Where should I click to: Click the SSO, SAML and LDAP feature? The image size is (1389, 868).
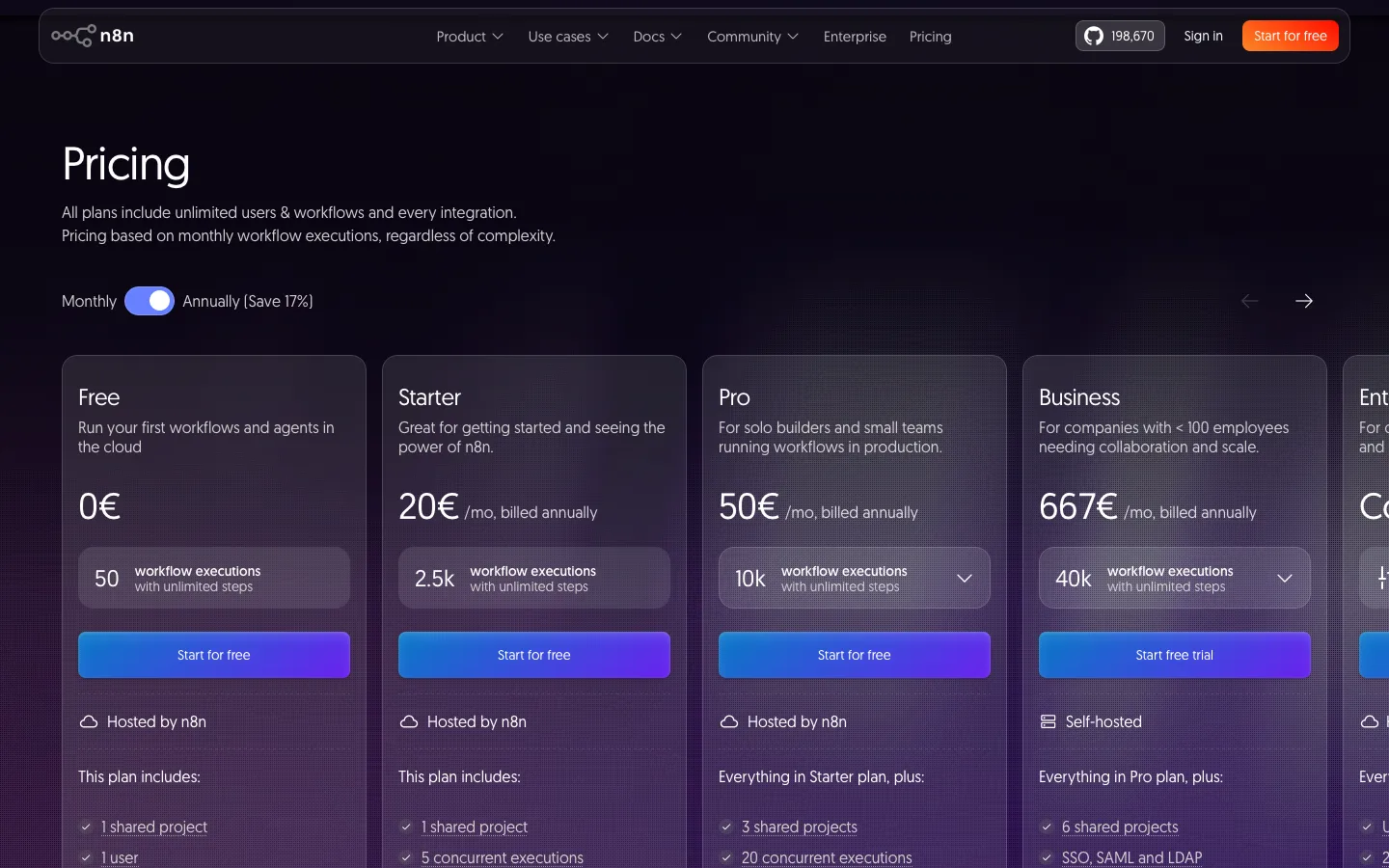[x=1132, y=857]
